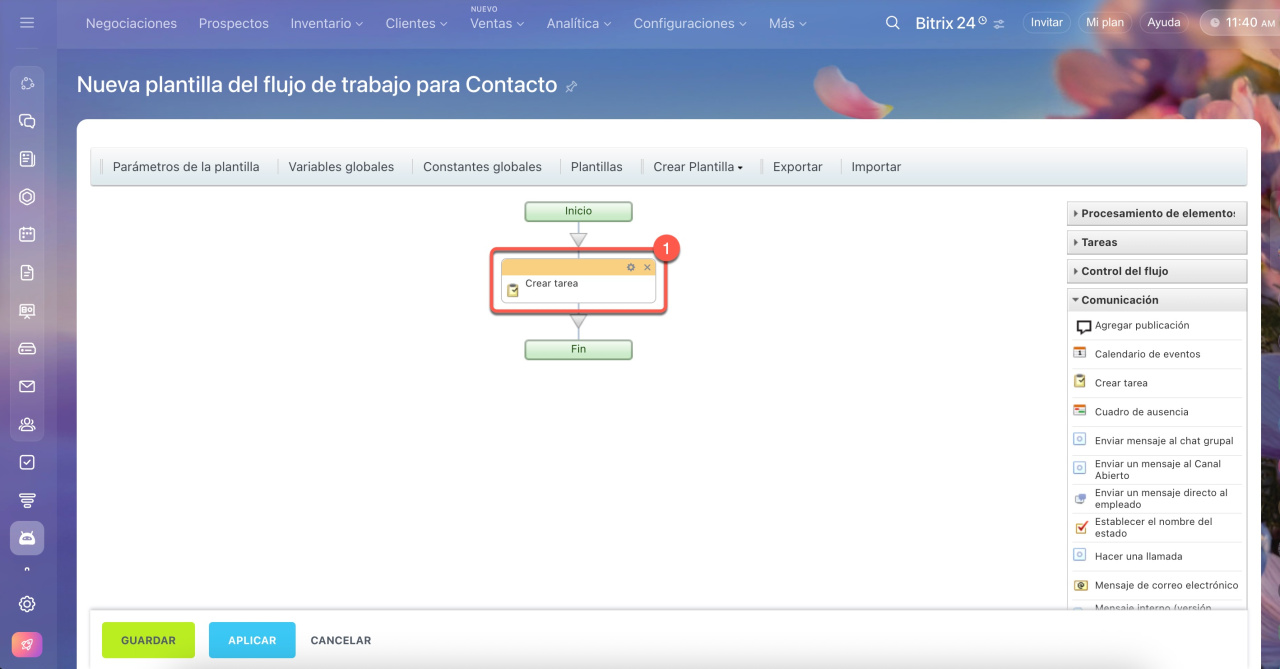Open the calendar sidebar icon
Viewport: 1280px width, 669px height.
click(x=27, y=235)
